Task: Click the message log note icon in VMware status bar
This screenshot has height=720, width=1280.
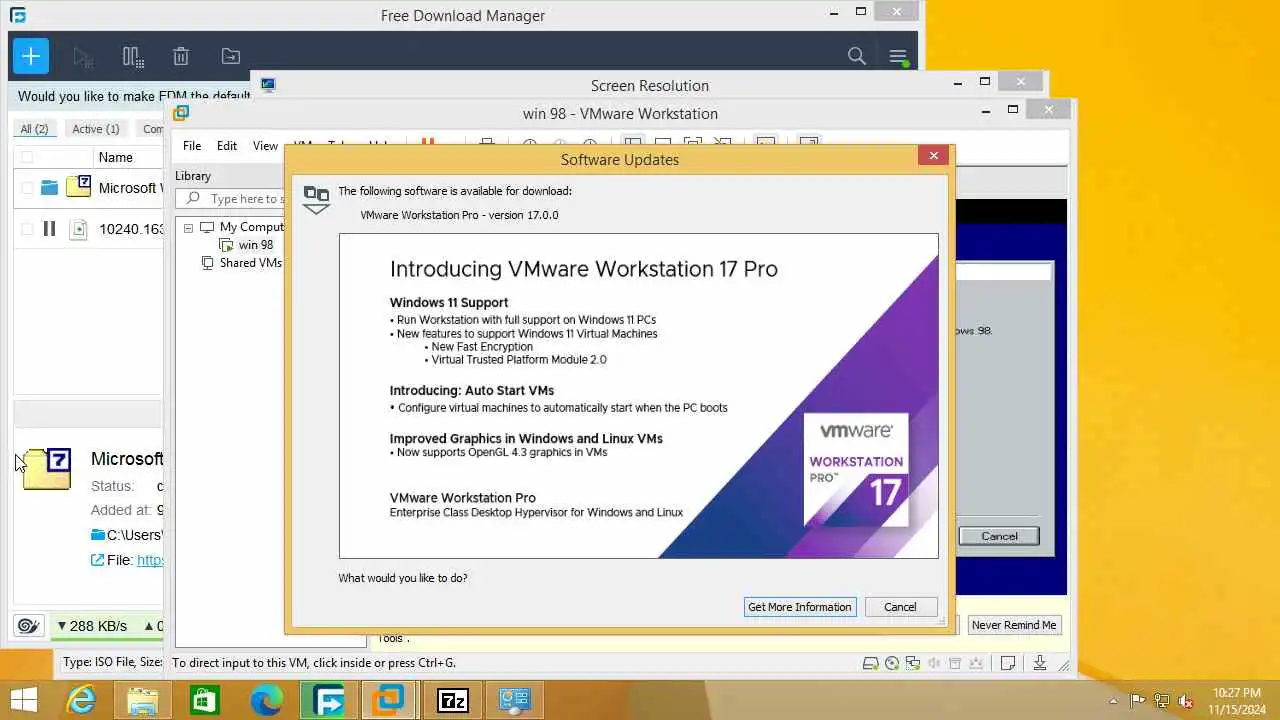Action: click(1008, 663)
